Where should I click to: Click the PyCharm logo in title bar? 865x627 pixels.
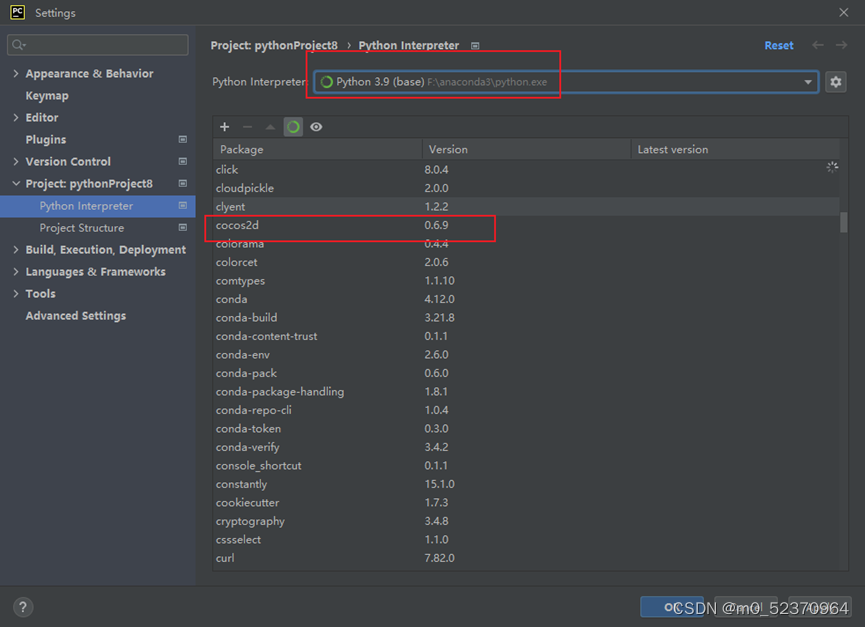click(17, 12)
